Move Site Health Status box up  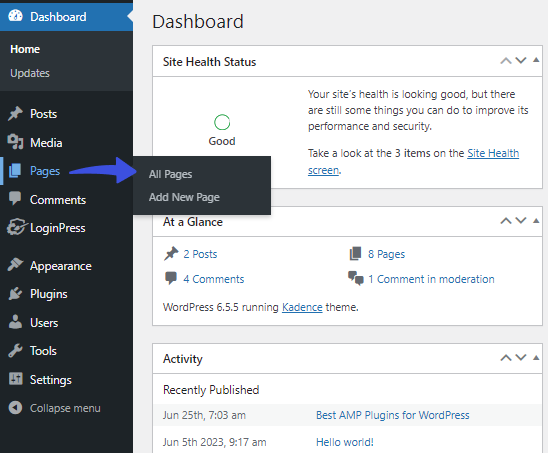tap(506, 61)
